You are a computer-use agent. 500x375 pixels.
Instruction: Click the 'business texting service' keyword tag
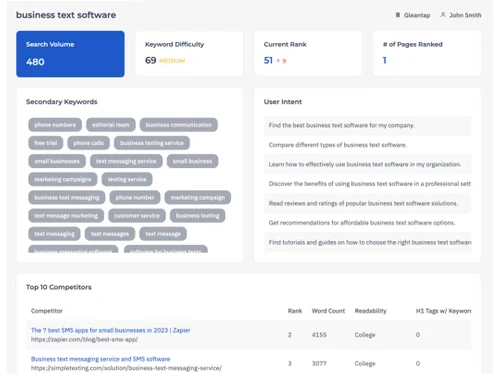[152, 143]
